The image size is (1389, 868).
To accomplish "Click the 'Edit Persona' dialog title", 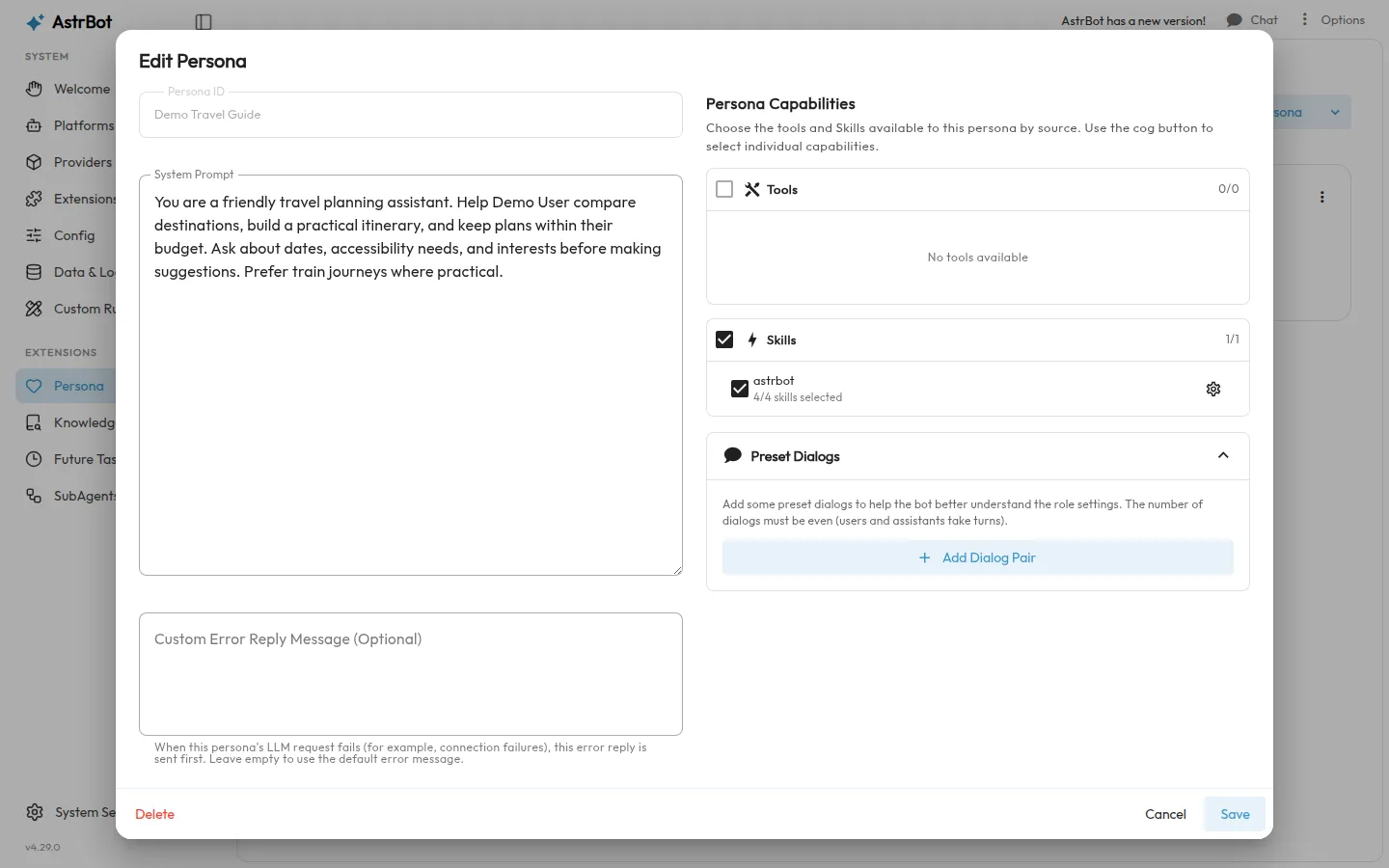I will coord(193,61).
